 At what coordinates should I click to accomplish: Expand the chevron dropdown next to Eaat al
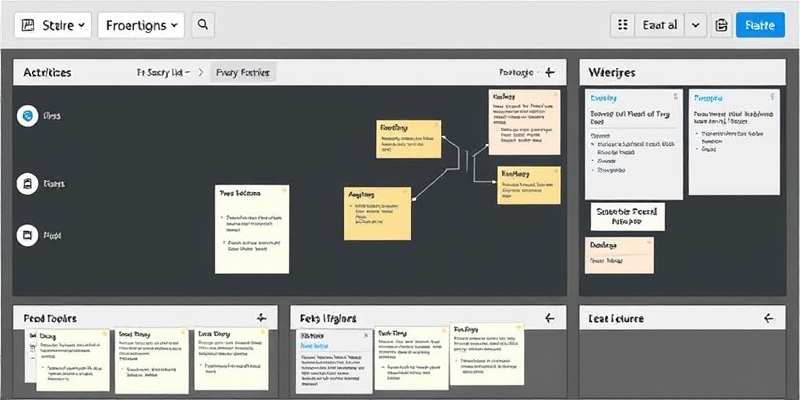click(x=696, y=26)
